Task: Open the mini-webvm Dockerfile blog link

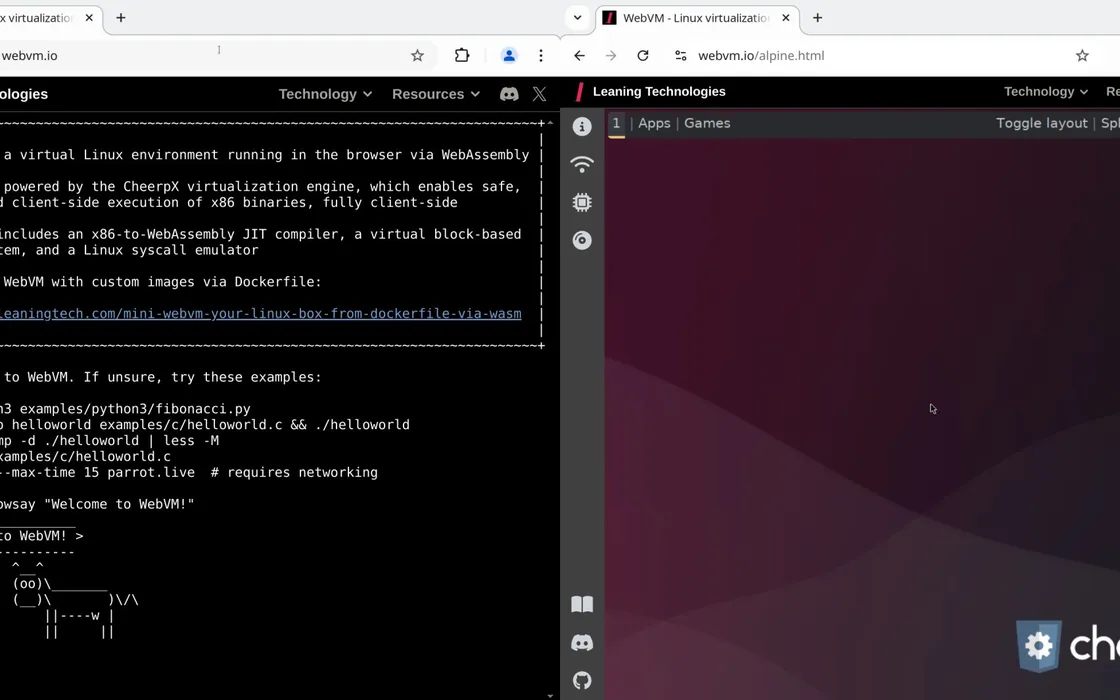Action: point(261,314)
